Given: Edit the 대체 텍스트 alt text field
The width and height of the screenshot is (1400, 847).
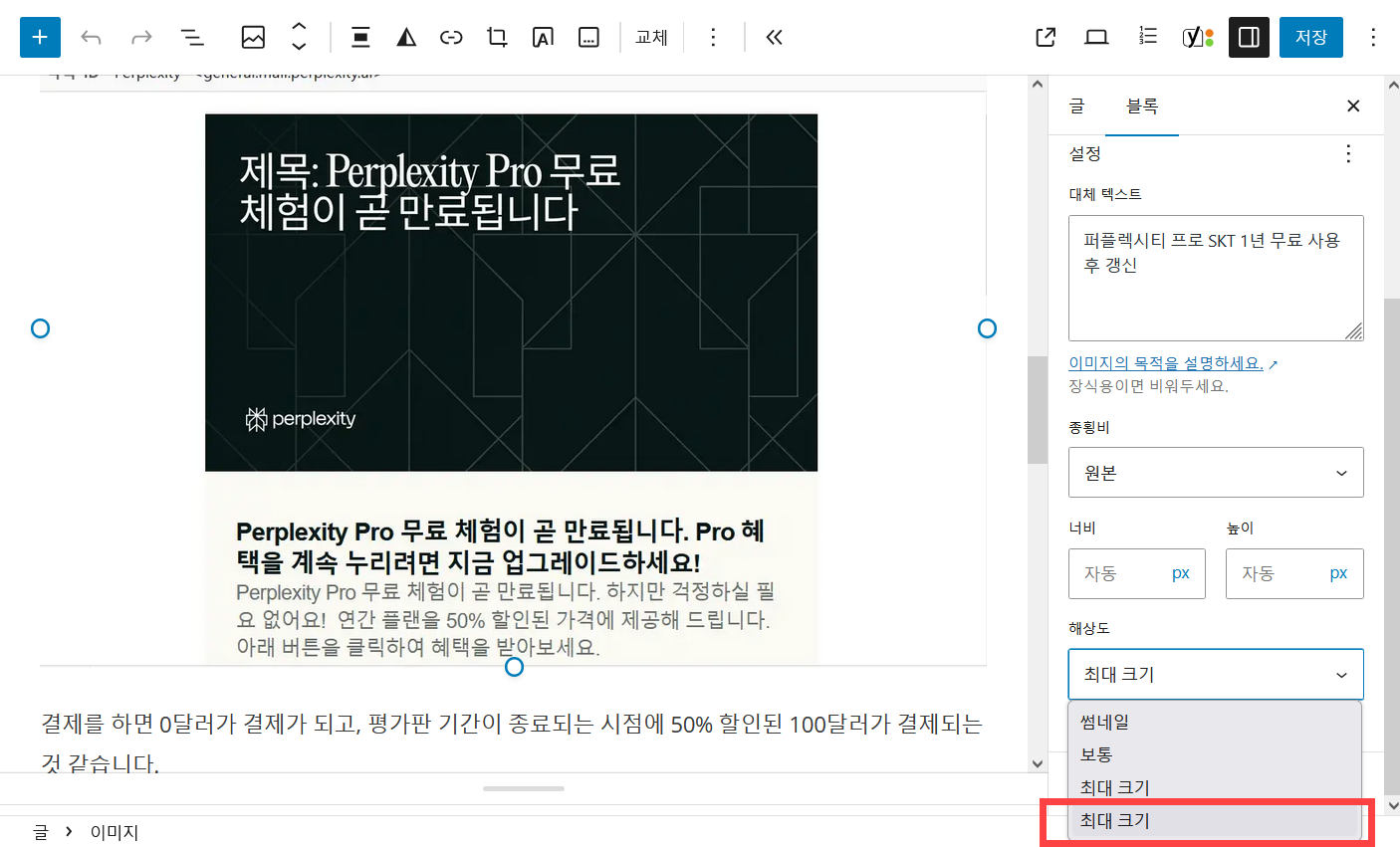Looking at the screenshot, I should click(x=1216, y=279).
